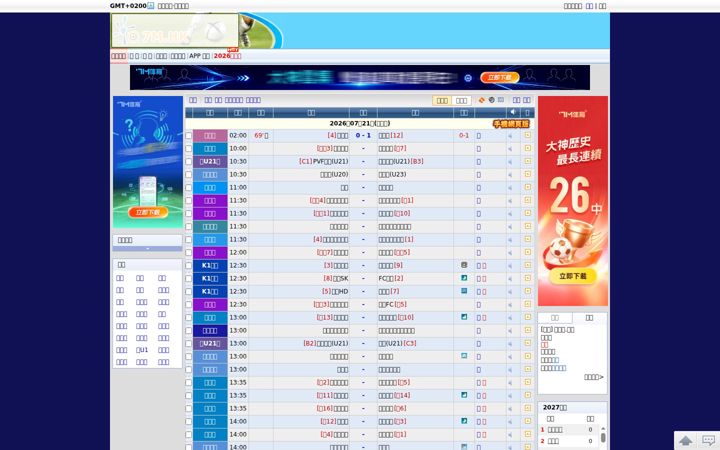This screenshot has width=720, height=450.
Task: Click the grey broadcast icon in K1 [3] row
Action: [464, 265]
